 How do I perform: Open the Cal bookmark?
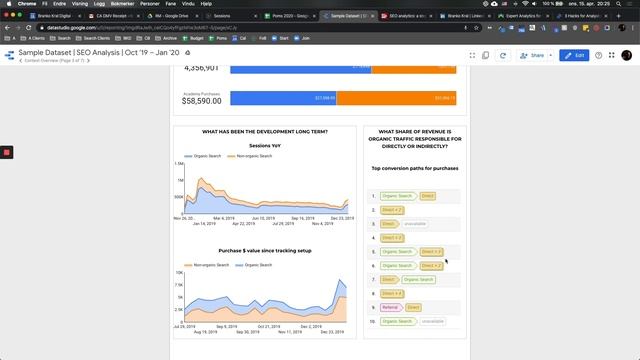239,38
